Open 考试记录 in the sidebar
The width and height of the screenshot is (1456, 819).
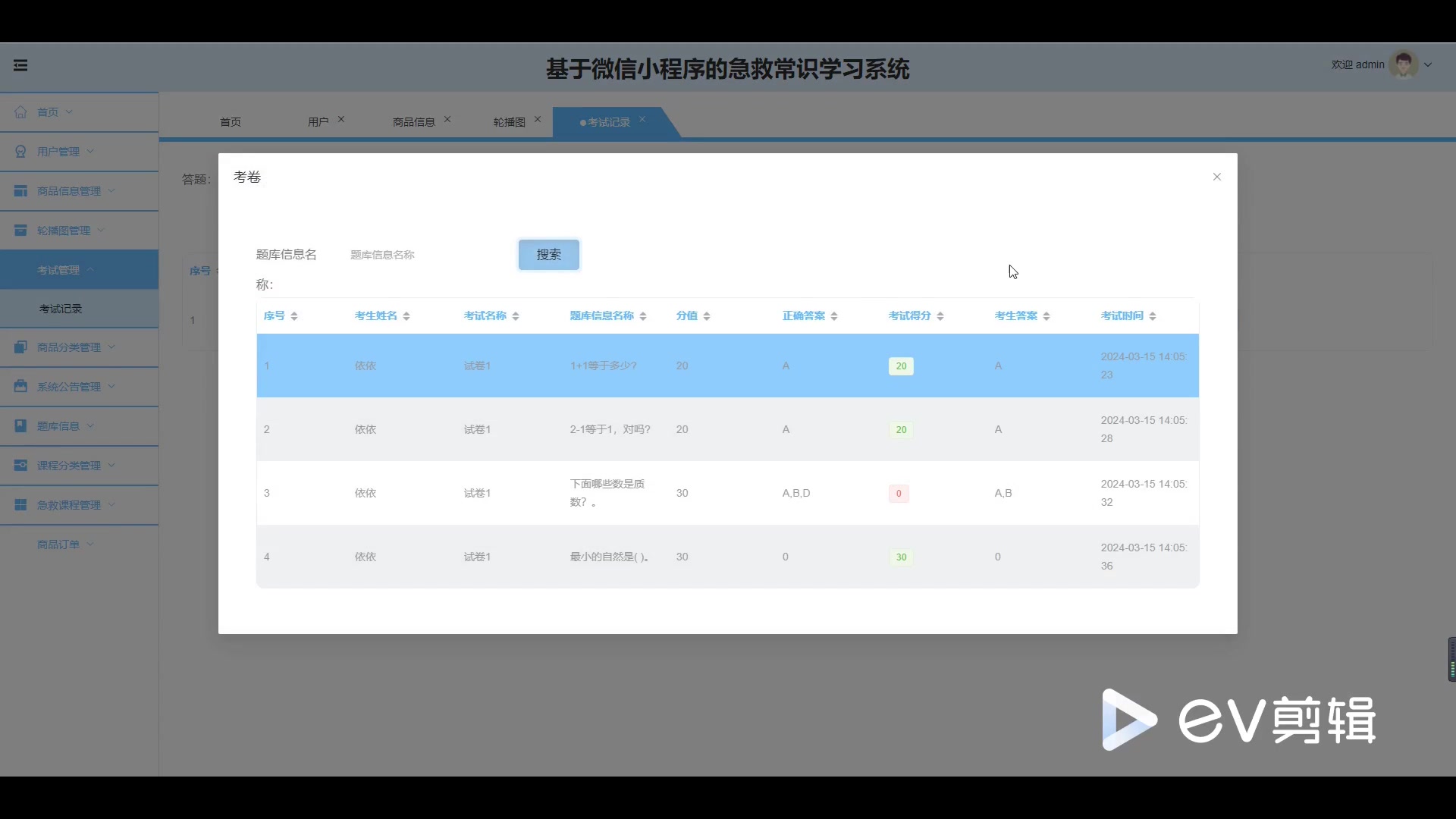point(61,309)
